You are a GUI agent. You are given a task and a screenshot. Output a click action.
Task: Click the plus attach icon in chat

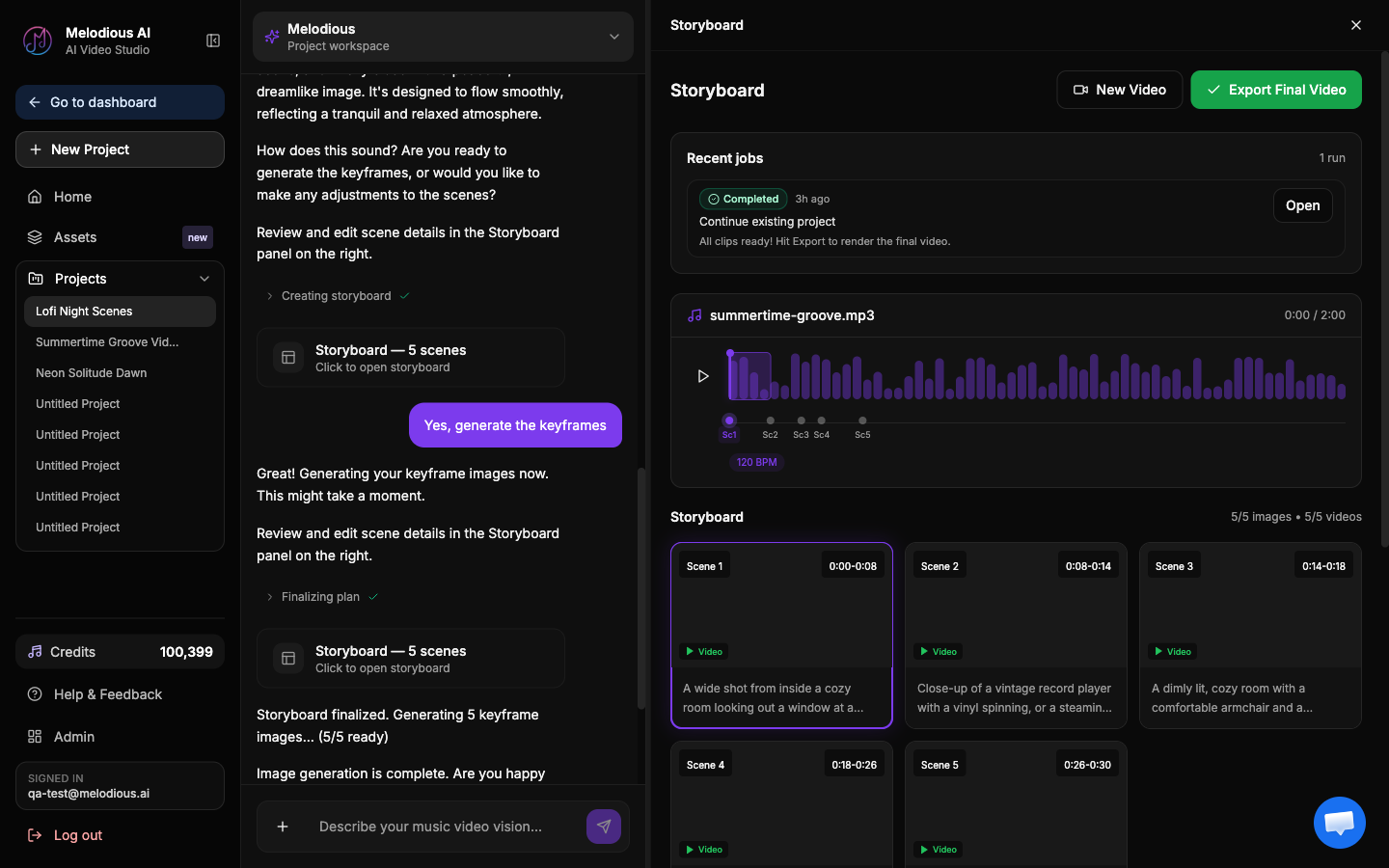(x=283, y=827)
